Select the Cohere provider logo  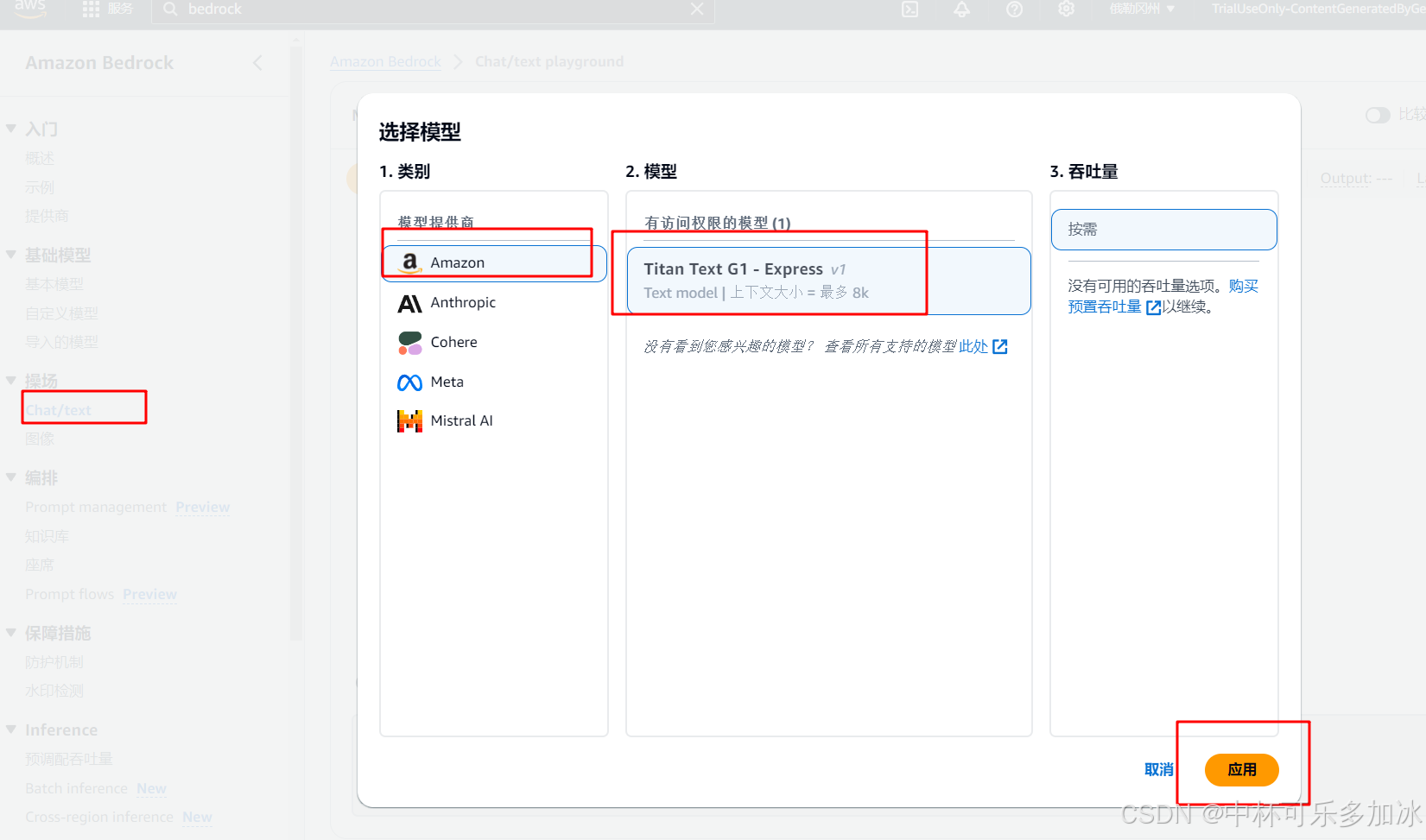click(409, 343)
